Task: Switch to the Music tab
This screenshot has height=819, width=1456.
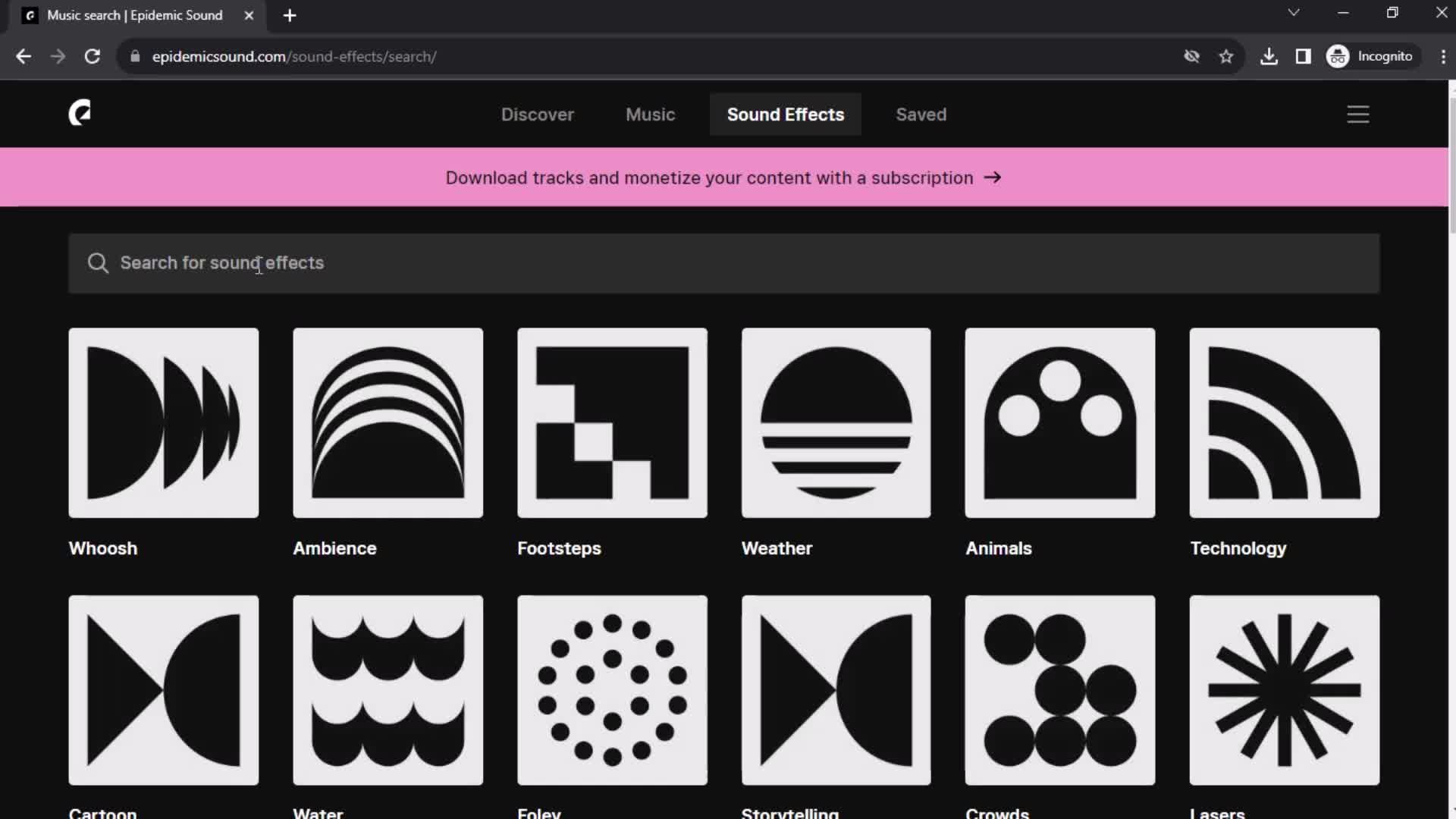Action: click(x=651, y=114)
